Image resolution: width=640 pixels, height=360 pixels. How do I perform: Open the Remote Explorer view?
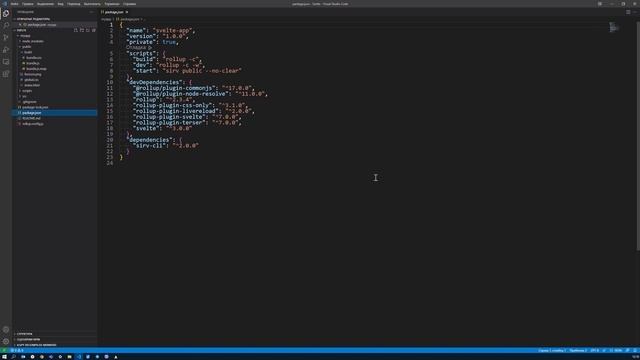click(6, 62)
